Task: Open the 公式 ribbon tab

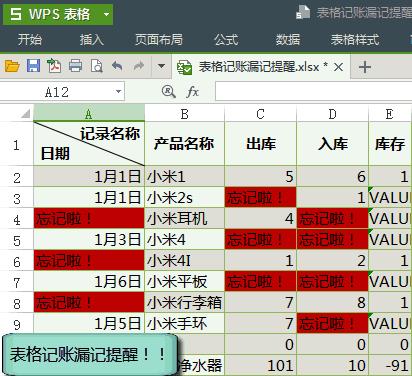Action: tap(226, 40)
